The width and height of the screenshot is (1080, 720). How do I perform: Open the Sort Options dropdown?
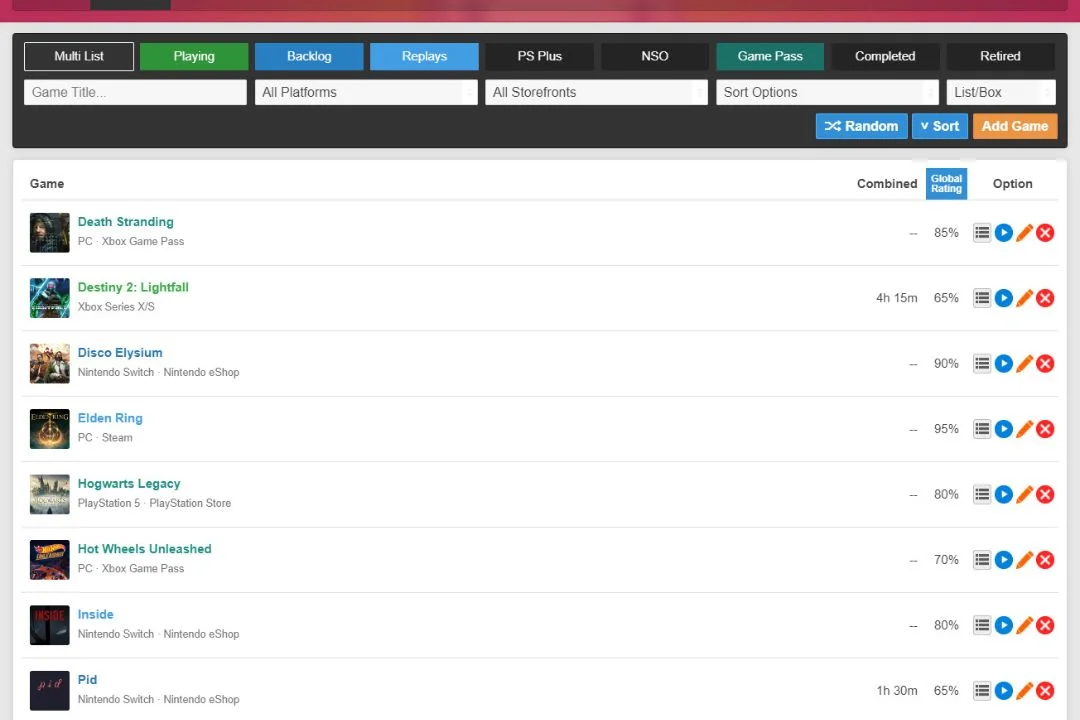coord(827,92)
